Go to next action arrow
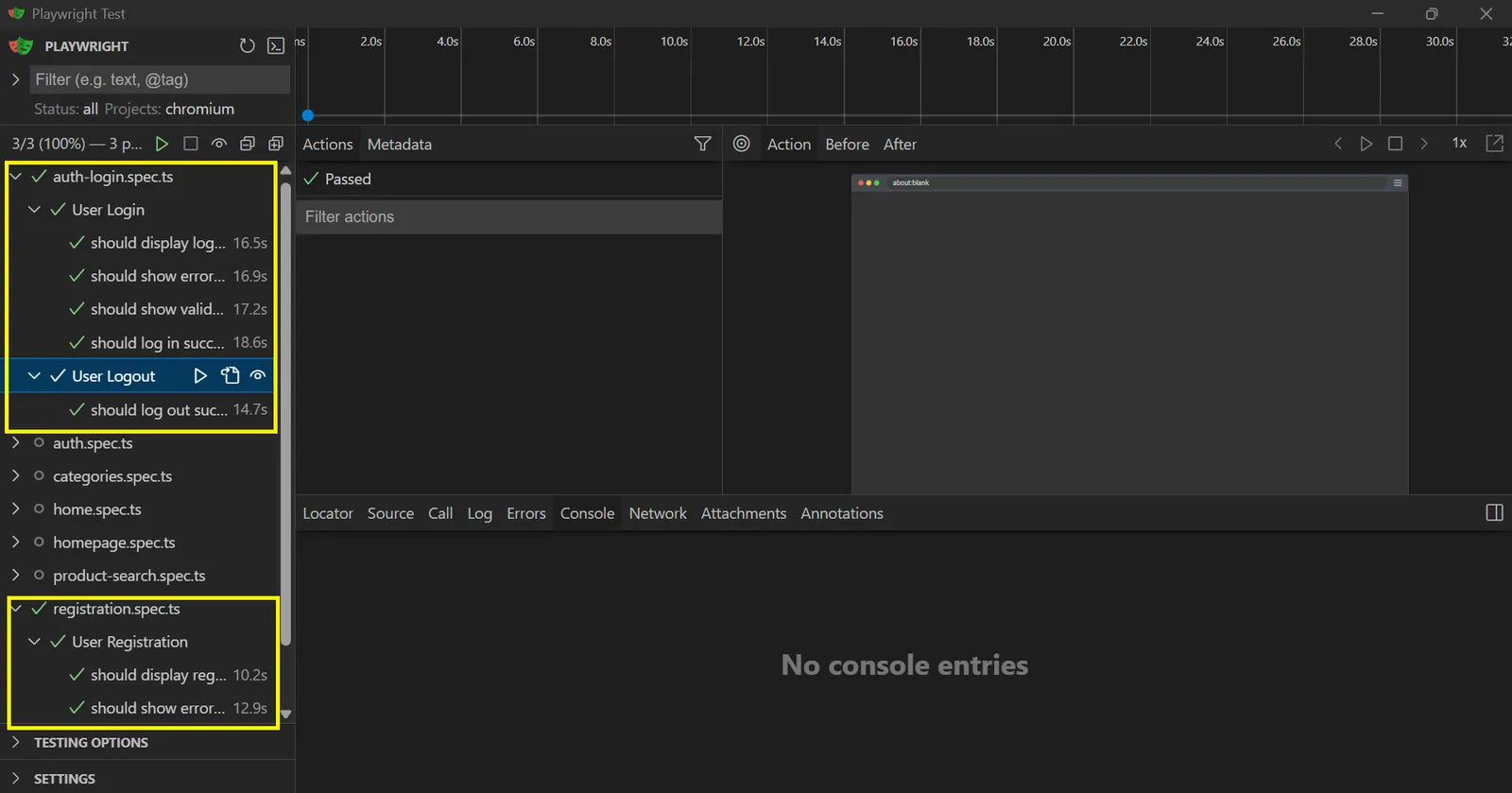The image size is (1512, 793). click(x=1424, y=144)
